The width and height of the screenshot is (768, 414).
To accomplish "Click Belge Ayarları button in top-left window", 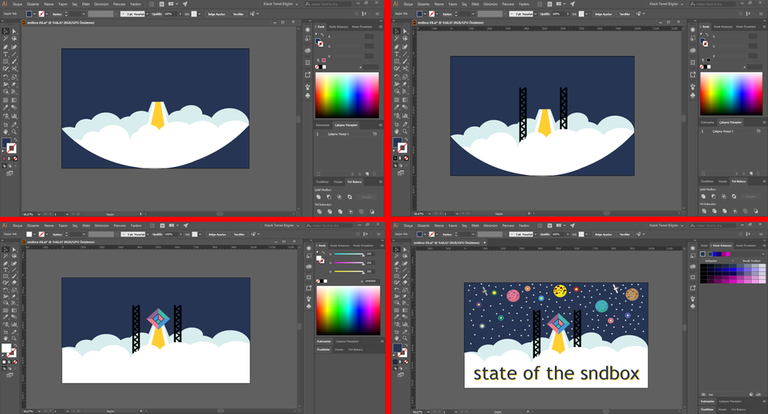I will tap(216, 14).
